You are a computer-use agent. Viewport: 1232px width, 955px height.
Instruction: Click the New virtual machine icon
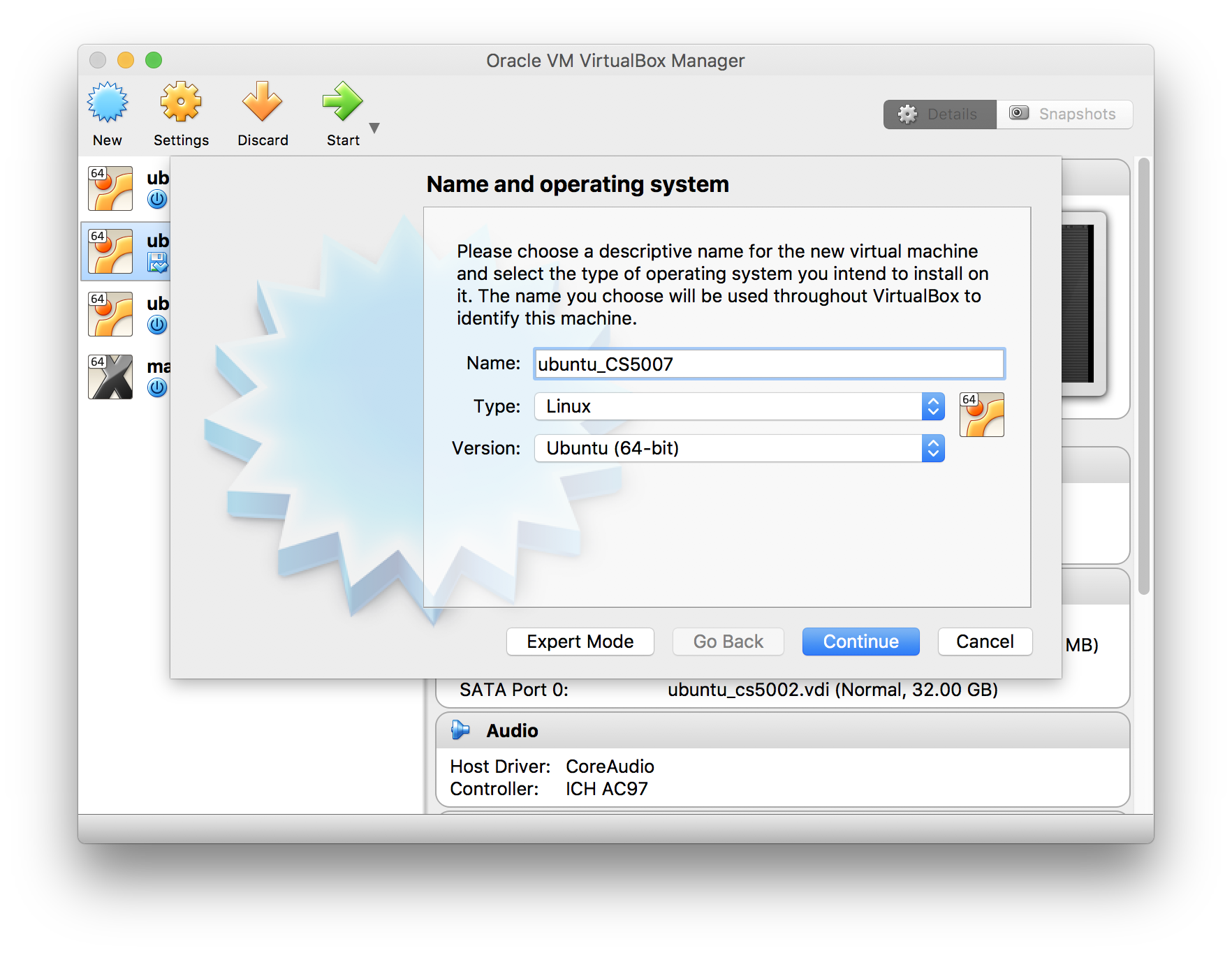[108, 103]
